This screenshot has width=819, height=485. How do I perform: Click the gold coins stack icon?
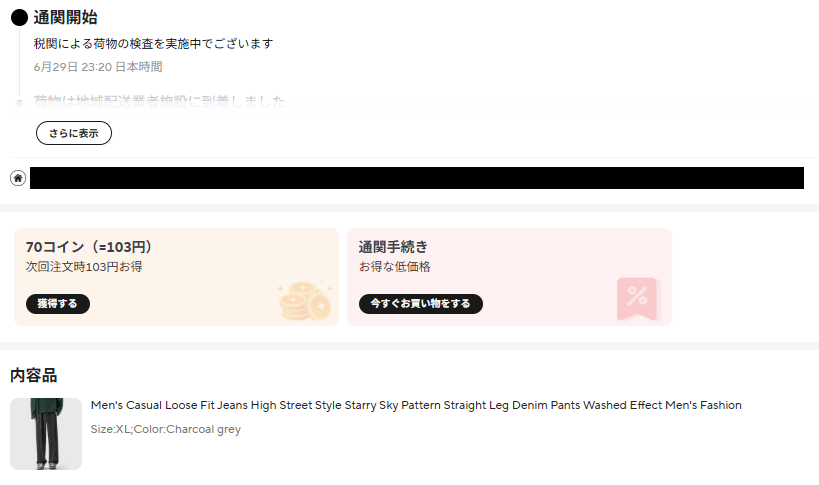(x=305, y=301)
